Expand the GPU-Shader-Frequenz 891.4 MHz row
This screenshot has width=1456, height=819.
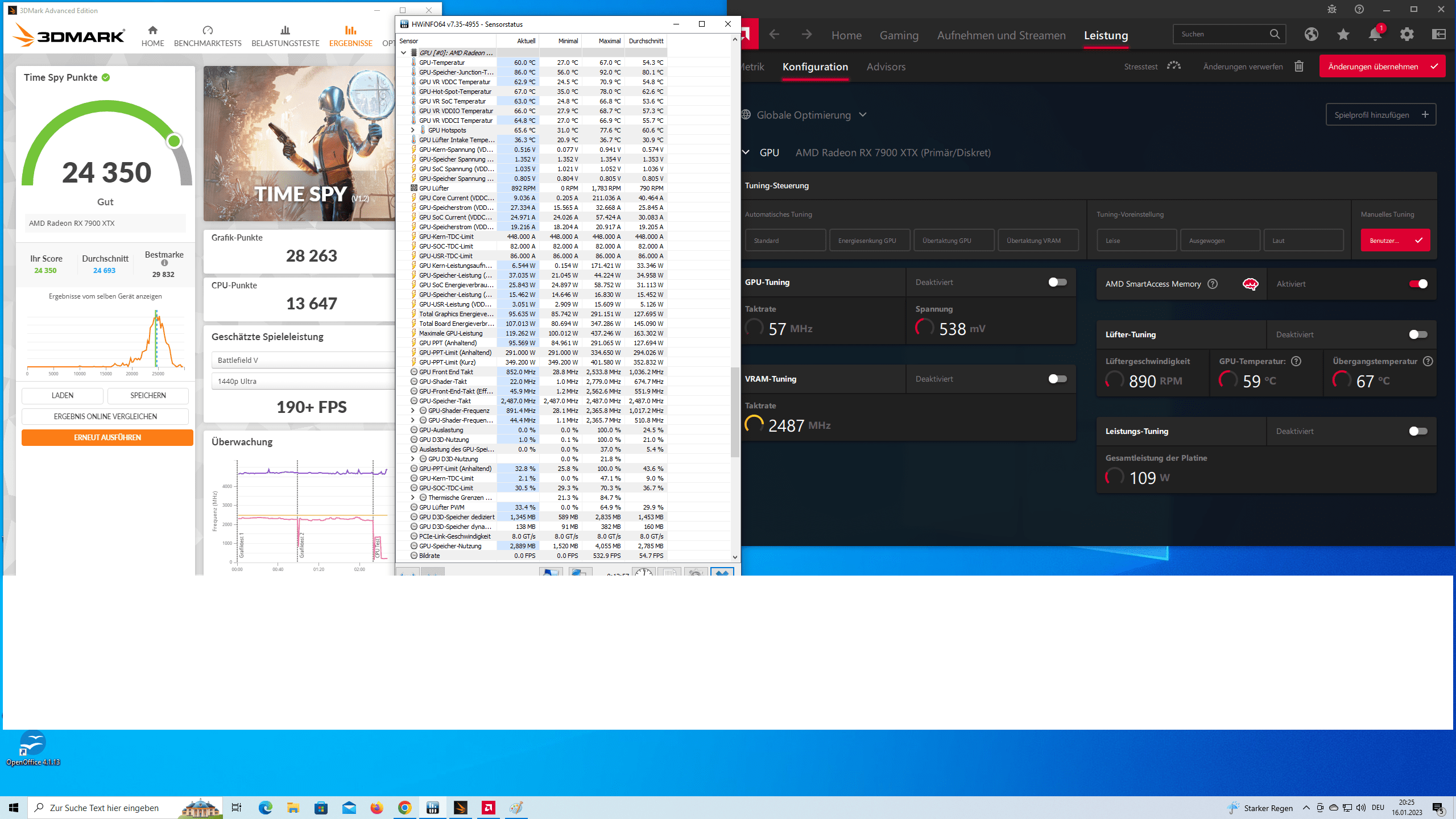click(x=413, y=411)
